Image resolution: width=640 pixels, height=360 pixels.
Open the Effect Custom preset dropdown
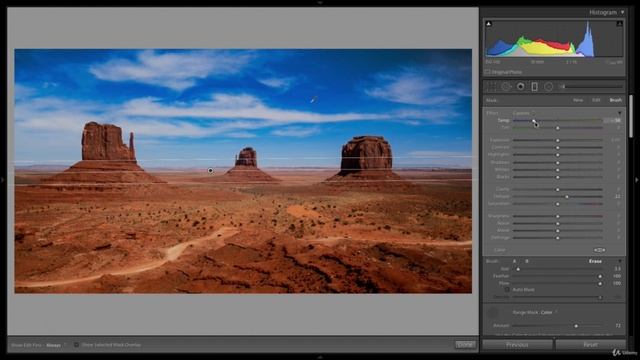coord(522,113)
